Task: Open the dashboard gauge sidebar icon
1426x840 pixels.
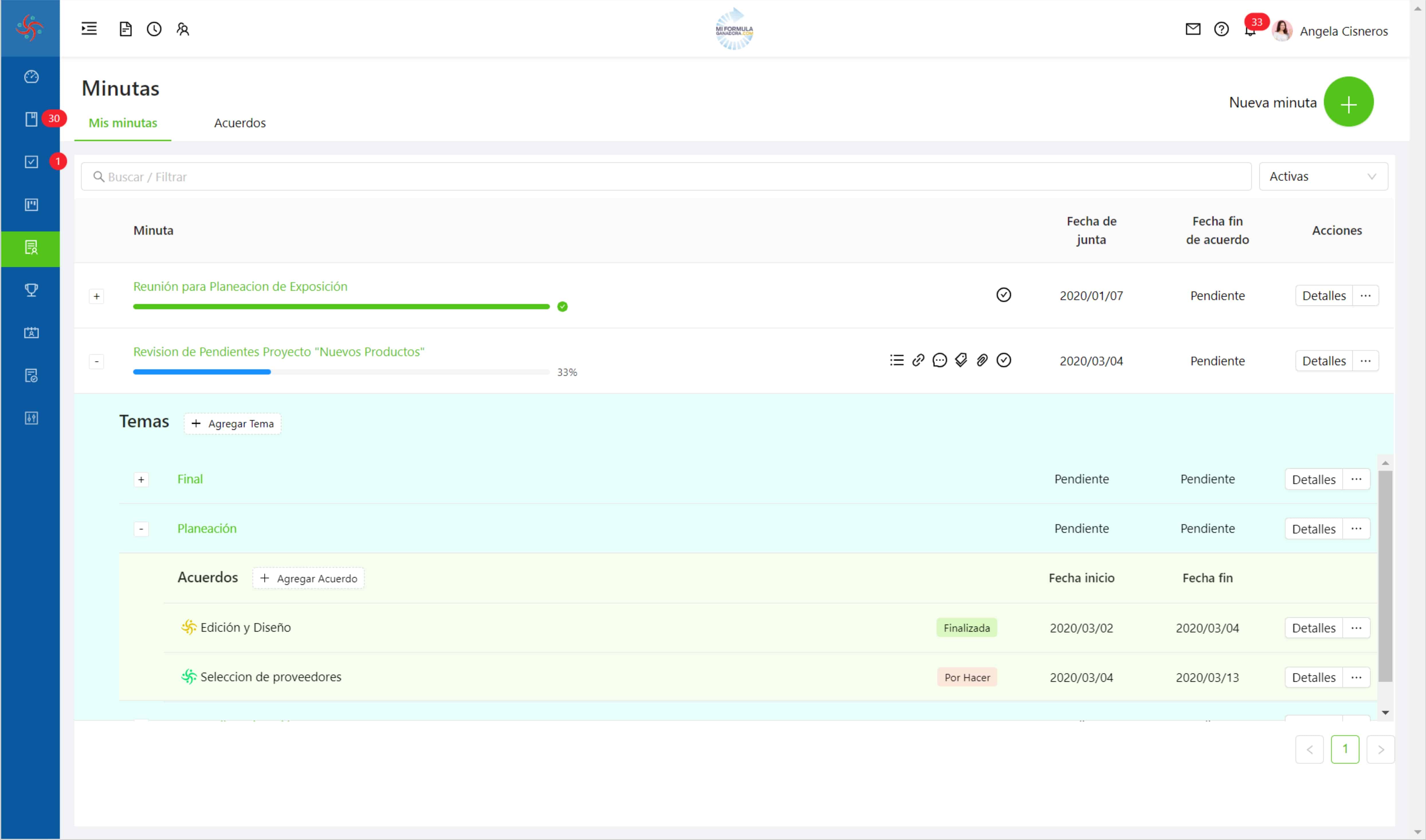Action: [x=31, y=76]
